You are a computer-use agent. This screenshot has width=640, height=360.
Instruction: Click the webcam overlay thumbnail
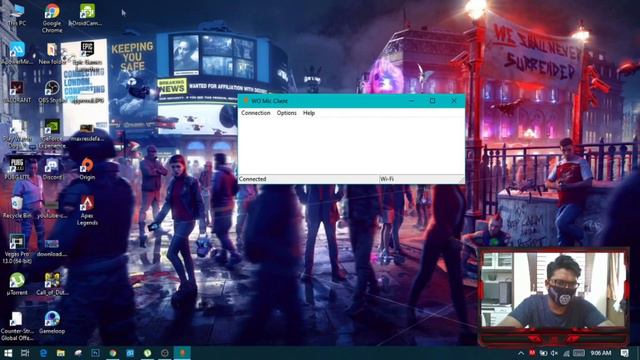coord(553,289)
